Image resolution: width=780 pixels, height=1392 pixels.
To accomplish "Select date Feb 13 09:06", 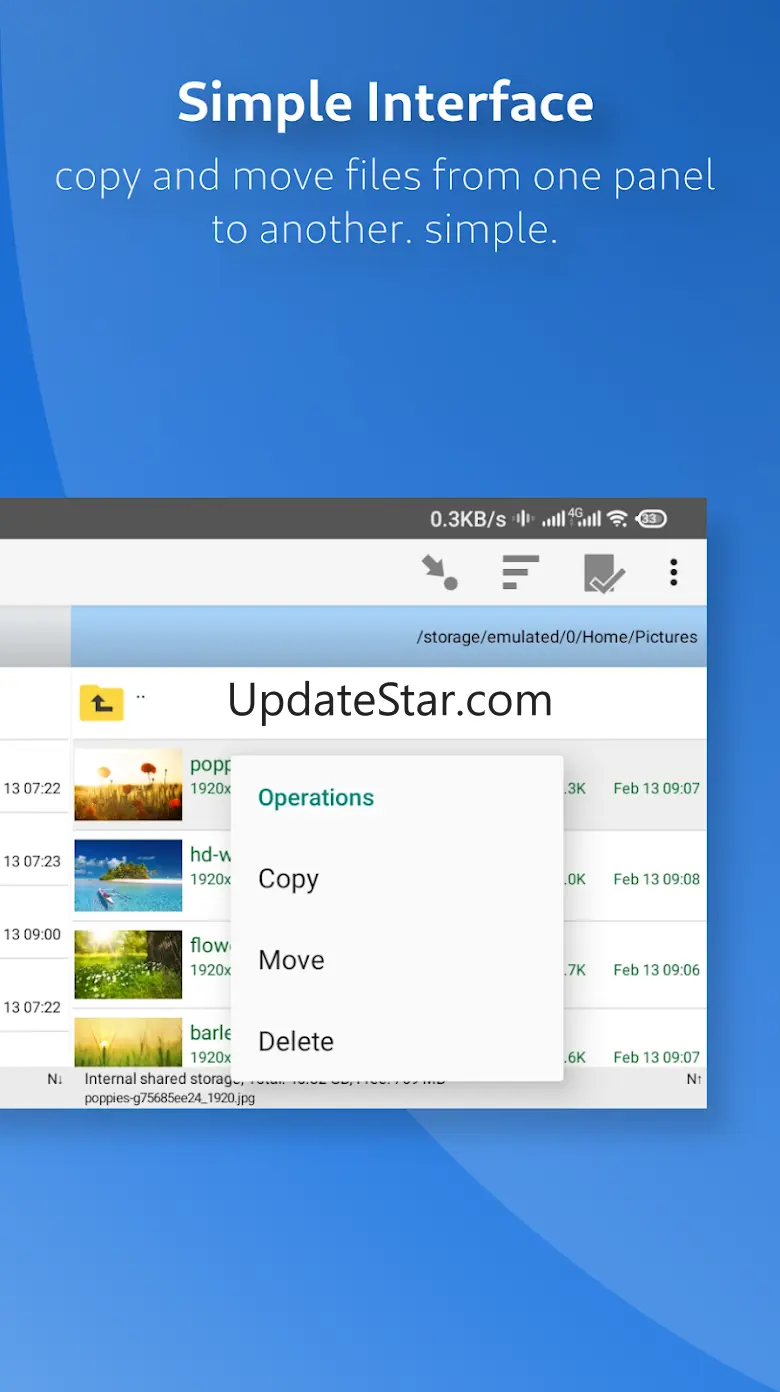I will coord(657,969).
